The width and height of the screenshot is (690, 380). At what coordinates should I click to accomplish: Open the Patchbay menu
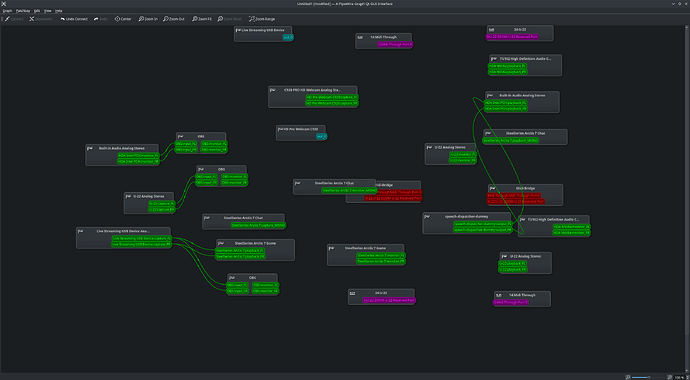click(23, 11)
